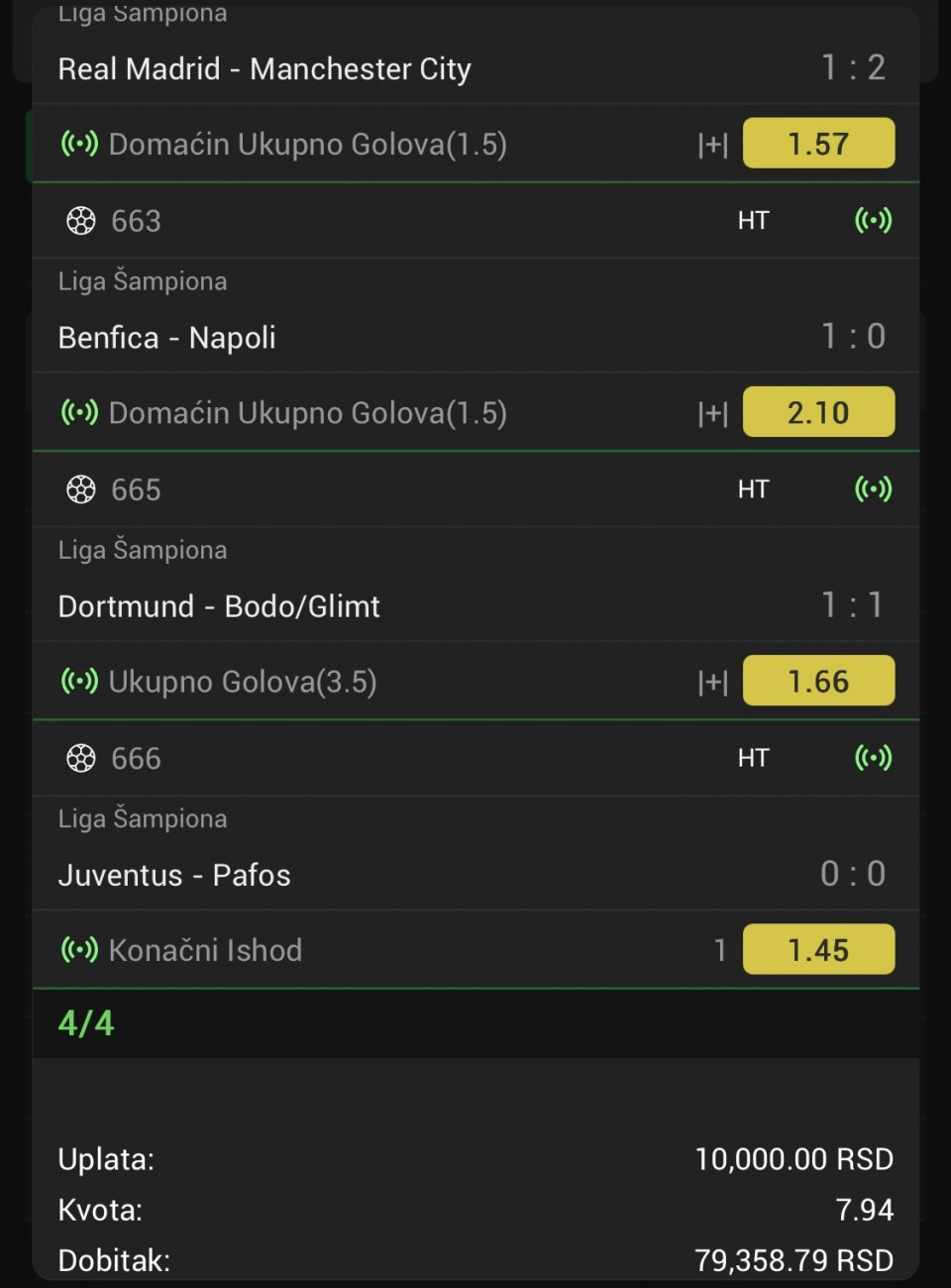Click the soccer ball icon beside 663

[80, 221]
